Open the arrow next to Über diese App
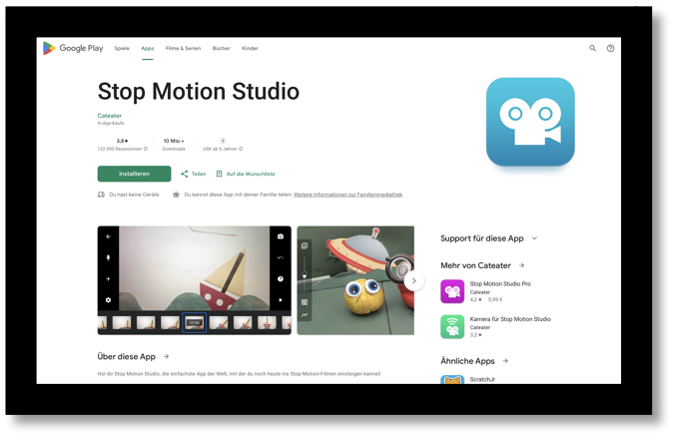Viewport: 681px width, 440px height. point(166,356)
